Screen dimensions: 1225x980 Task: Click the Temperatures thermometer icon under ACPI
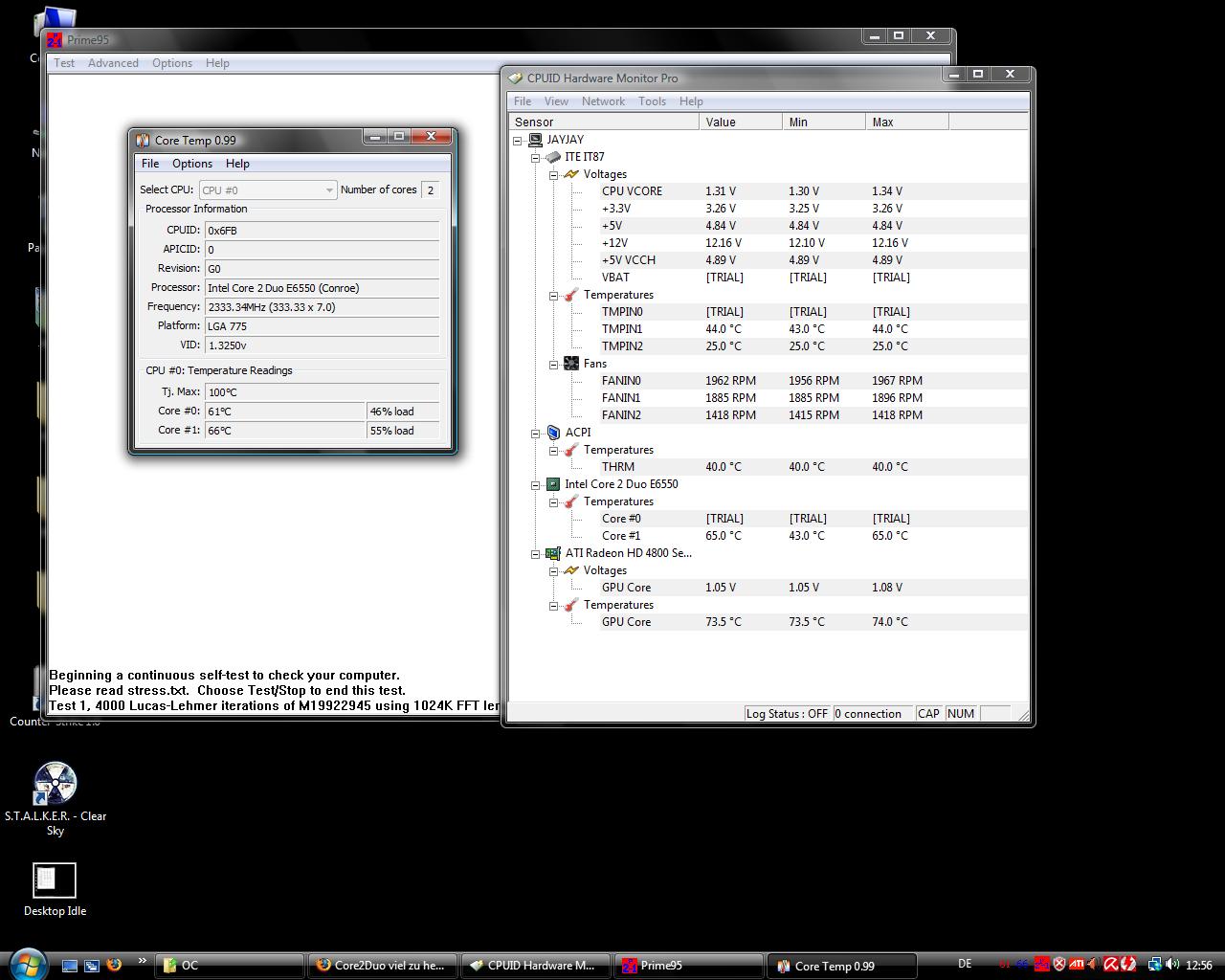click(571, 450)
